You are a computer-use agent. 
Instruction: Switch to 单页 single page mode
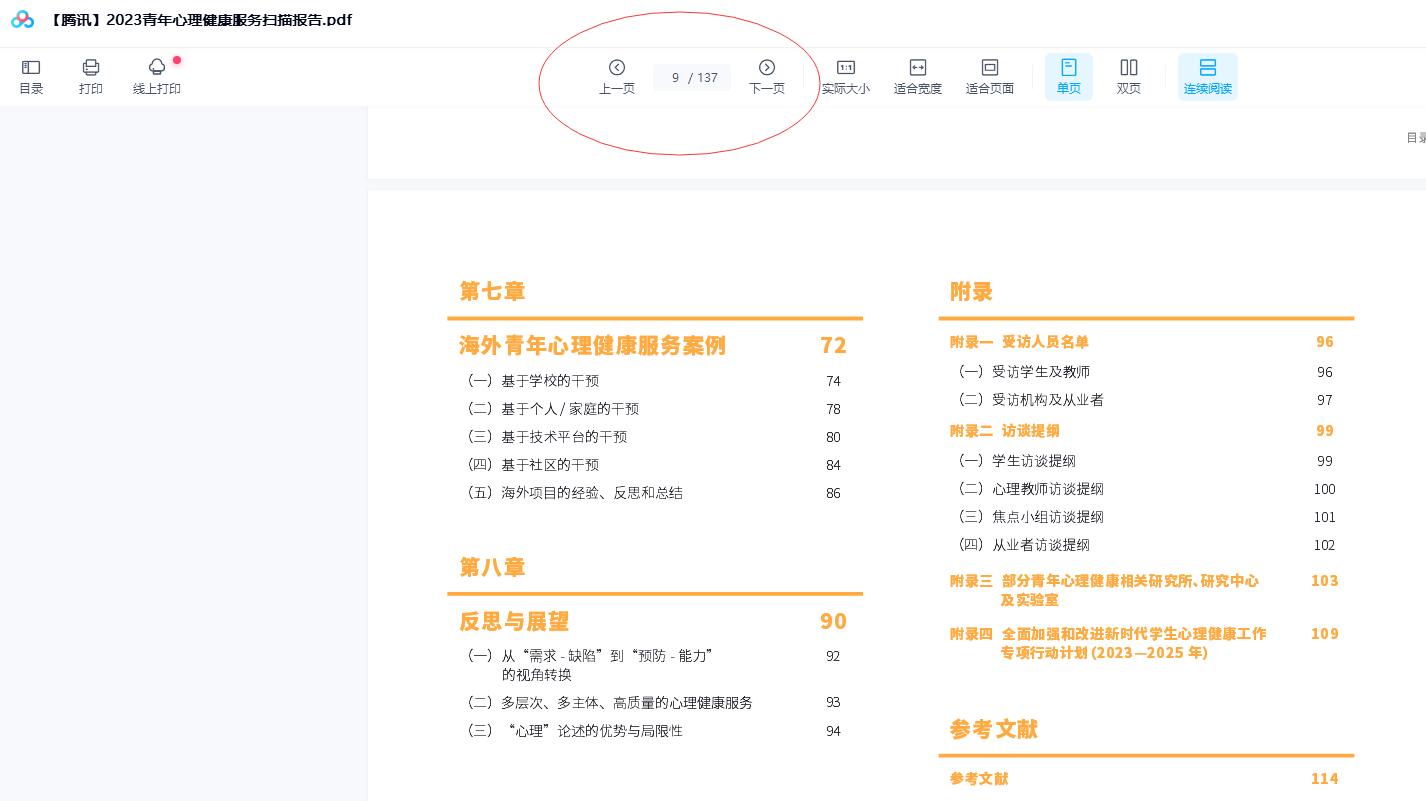pos(1068,77)
